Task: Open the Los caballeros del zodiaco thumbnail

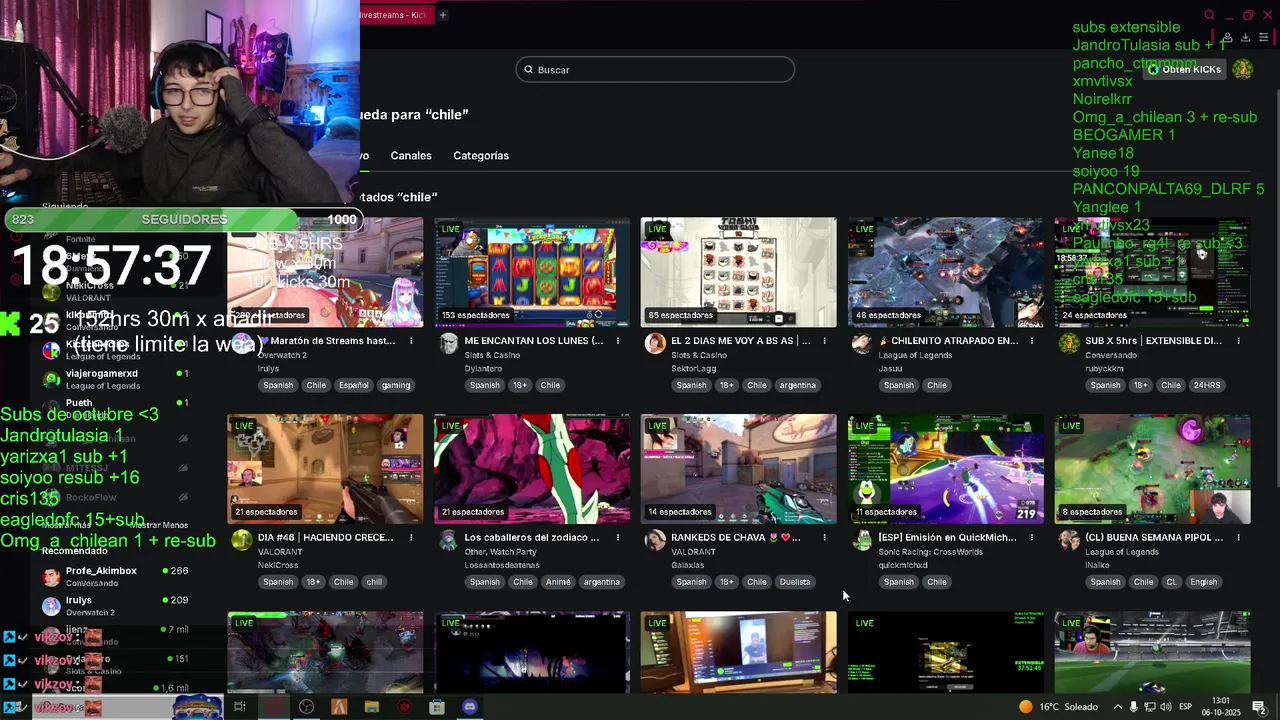Action: click(532, 469)
